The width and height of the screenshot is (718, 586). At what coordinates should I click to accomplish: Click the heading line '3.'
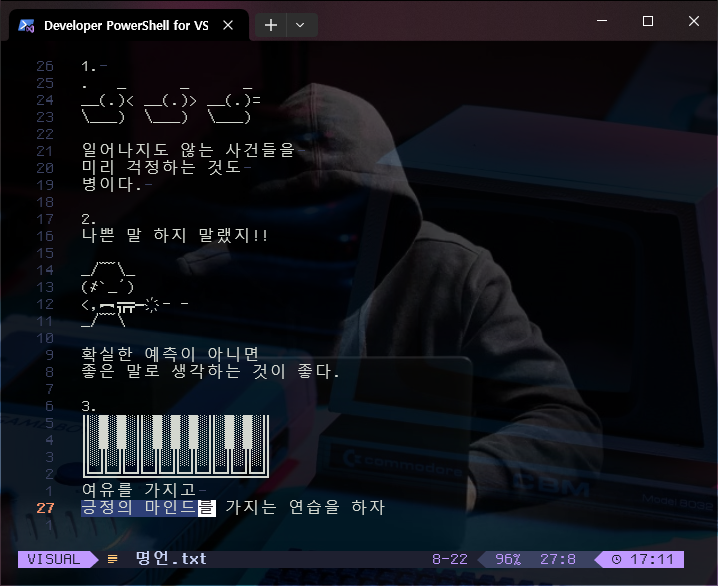coord(89,406)
